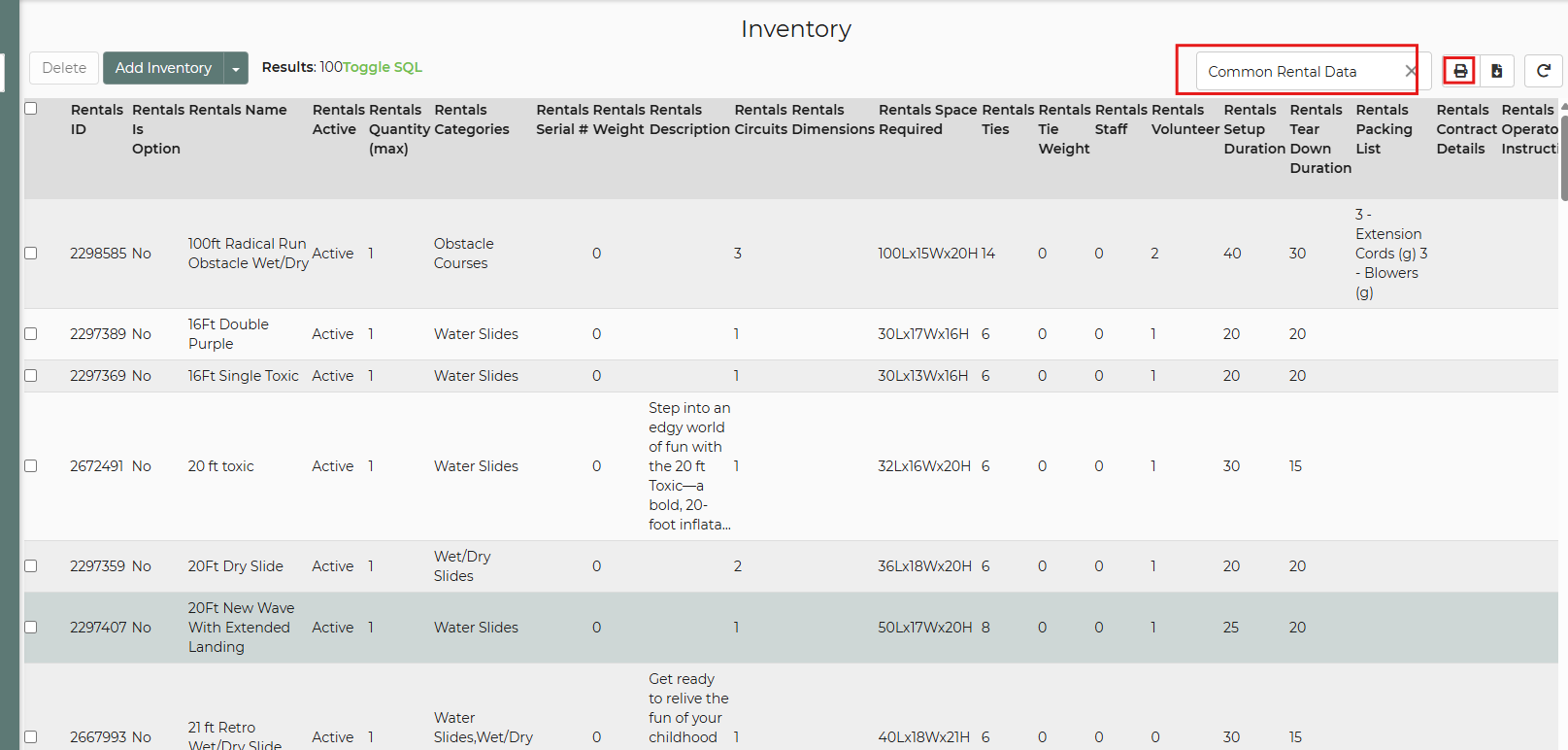
Task: Click the rental ID 2672491 cell
Action: click(96, 466)
